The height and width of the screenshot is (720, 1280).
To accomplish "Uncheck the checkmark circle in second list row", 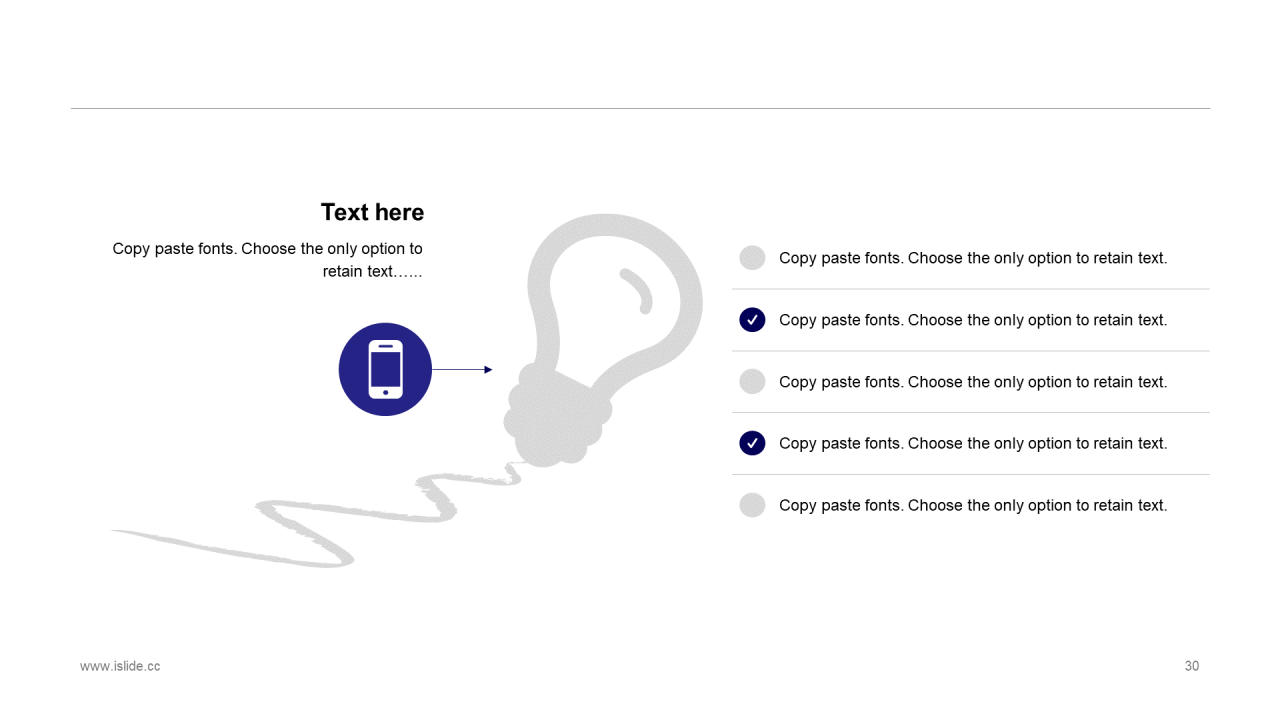I will coord(752,320).
